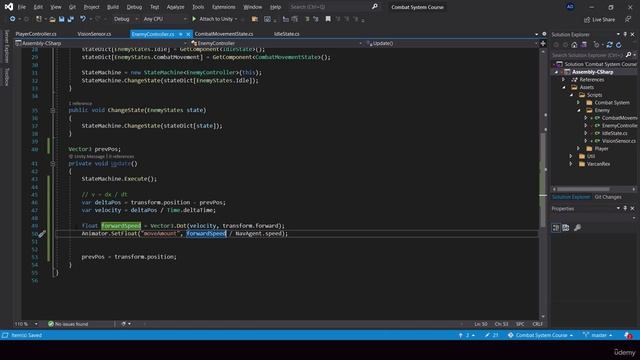This screenshot has height=360, width=640.
Task: Pin the Solution Explorer panel
Action: point(625,35)
